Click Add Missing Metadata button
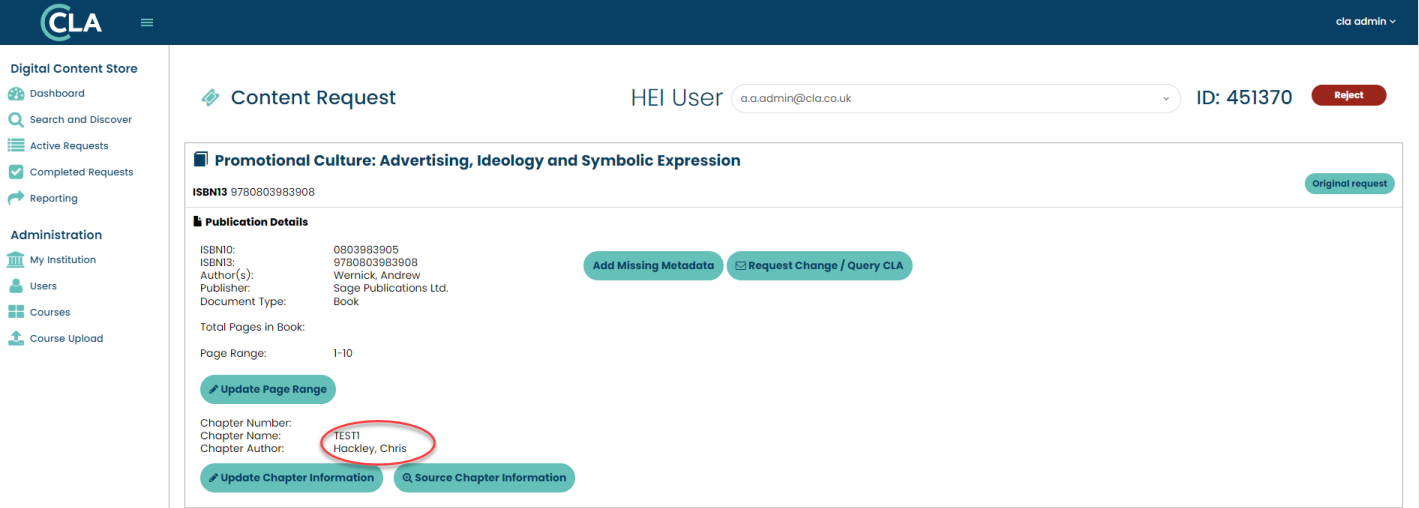Screen dimensions: 1419x508 tap(653, 266)
